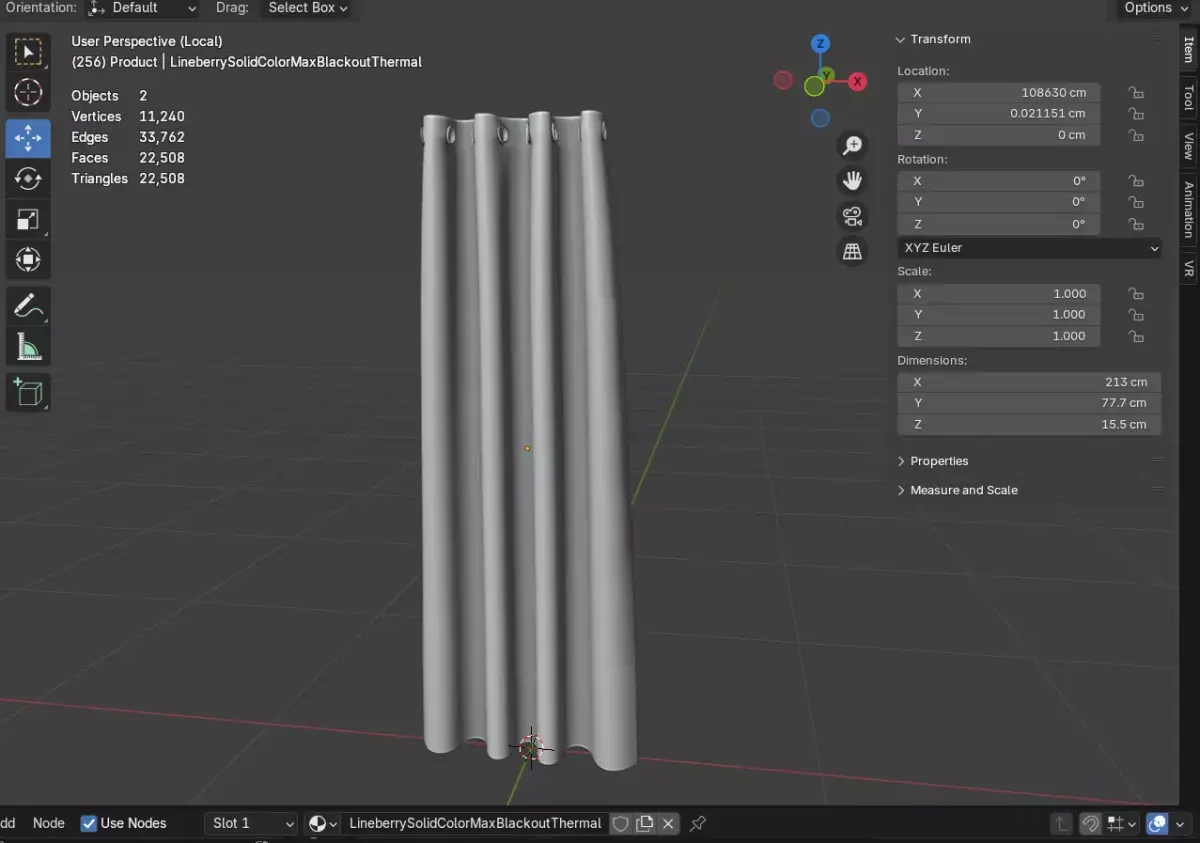Unlink the LineberrySolidColorMaxBlackoutThermal material
This screenshot has height=843, width=1200.
(668, 824)
